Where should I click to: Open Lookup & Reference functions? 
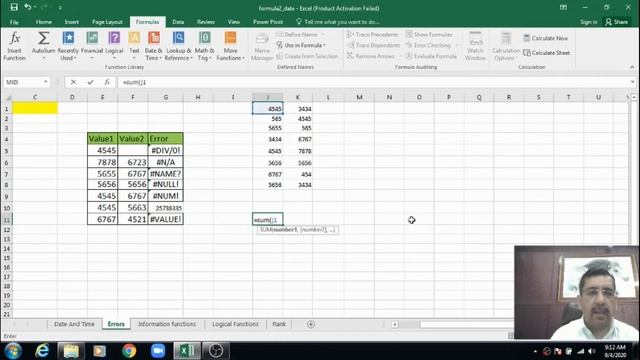(178, 46)
